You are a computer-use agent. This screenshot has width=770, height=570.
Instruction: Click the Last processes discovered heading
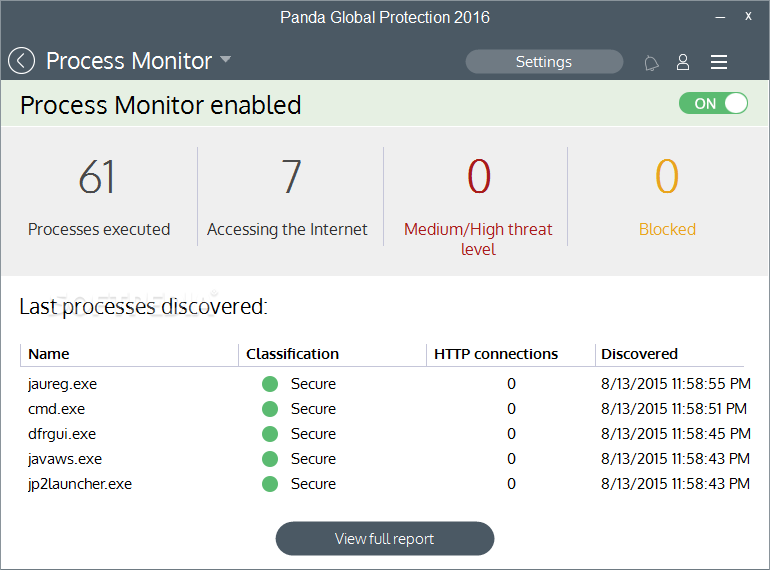point(143,307)
